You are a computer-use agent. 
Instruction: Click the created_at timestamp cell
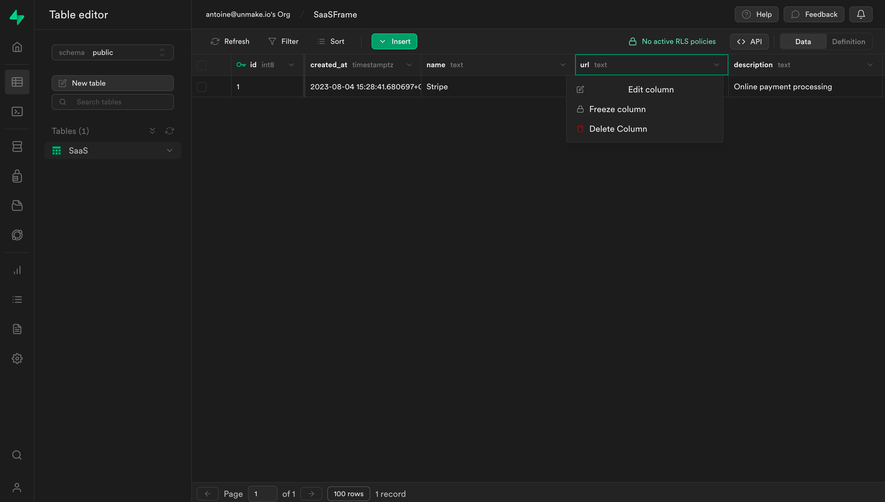[363, 87]
